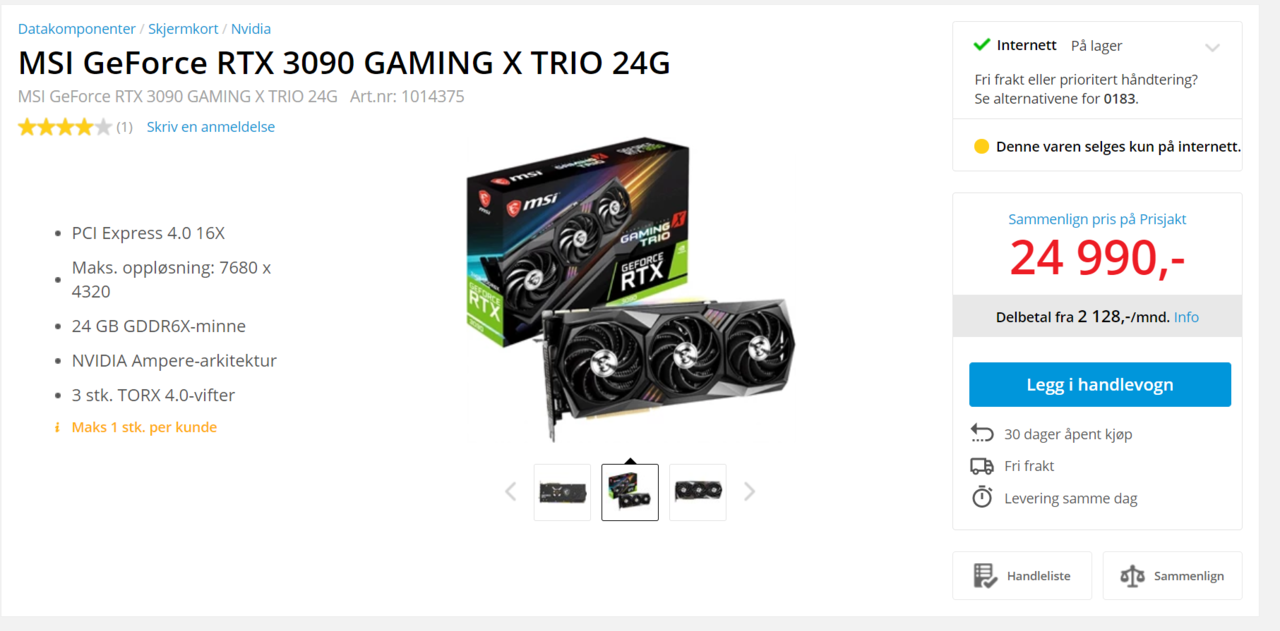Show next product image with right chevron

(x=749, y=491)
